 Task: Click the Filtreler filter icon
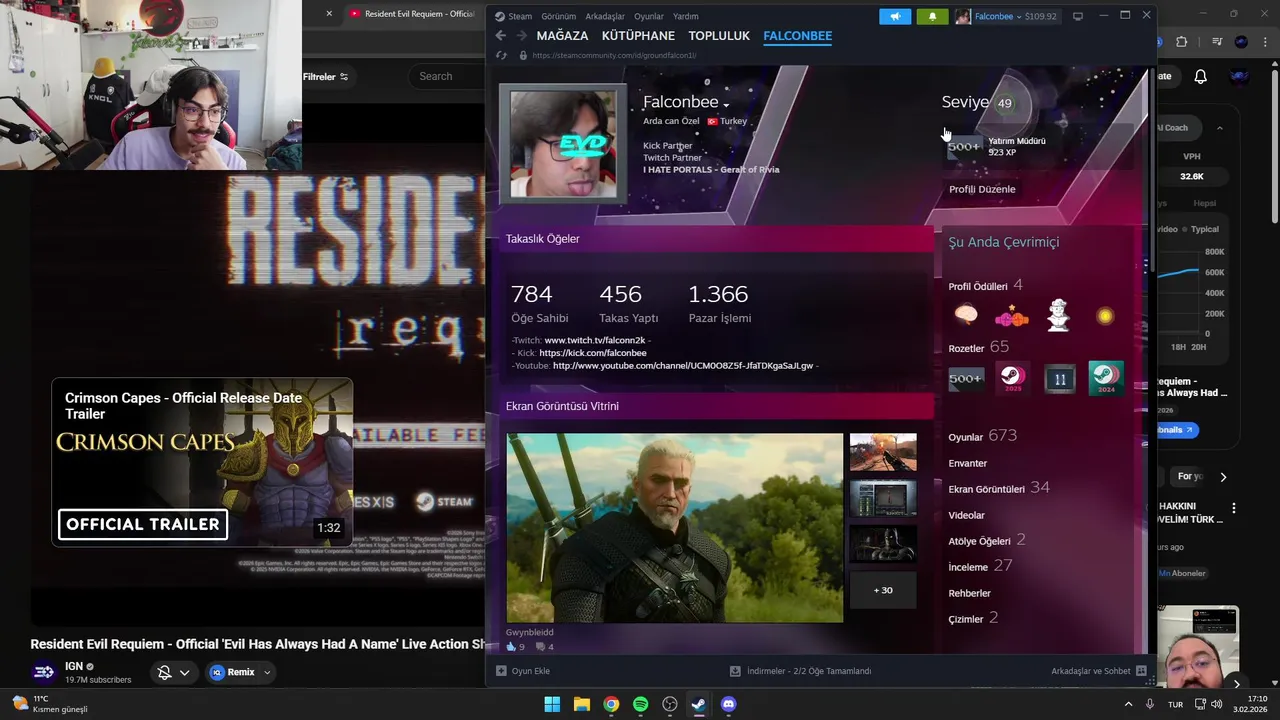(344, 77)
